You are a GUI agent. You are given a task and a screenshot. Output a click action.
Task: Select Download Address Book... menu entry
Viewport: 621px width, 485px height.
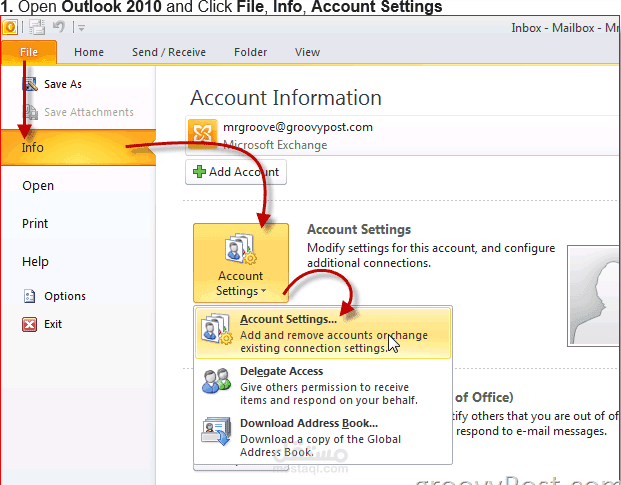click(323, 437)
